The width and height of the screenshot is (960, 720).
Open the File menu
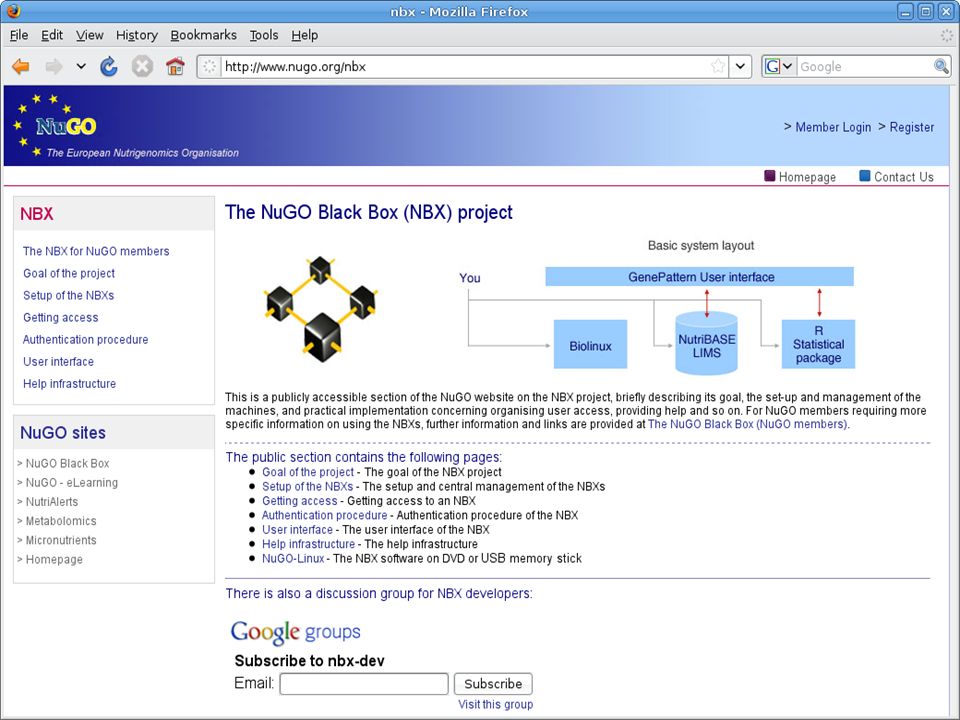click(19, 35)
